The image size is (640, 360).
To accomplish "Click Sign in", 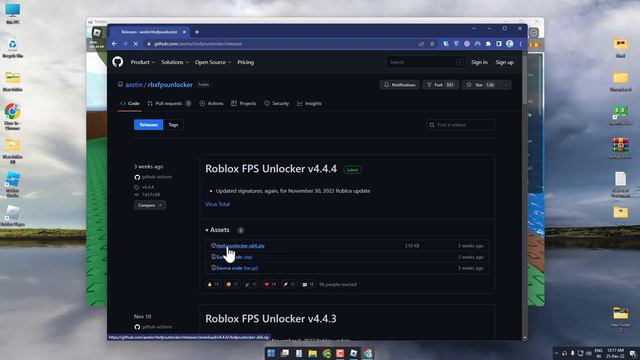I will [x=479, y=62].
